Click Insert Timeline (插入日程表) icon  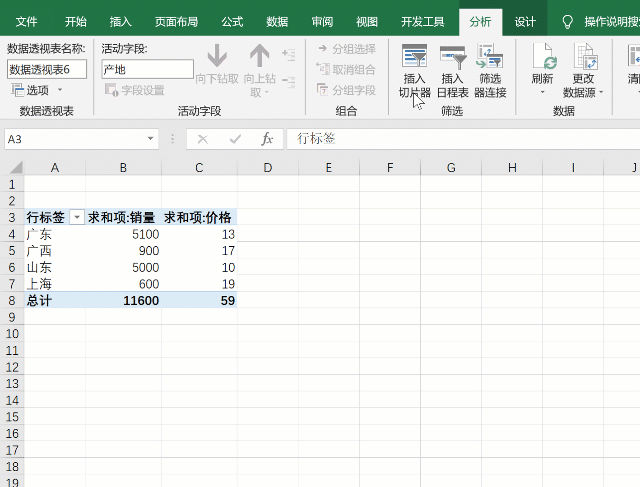pos(453,56)
